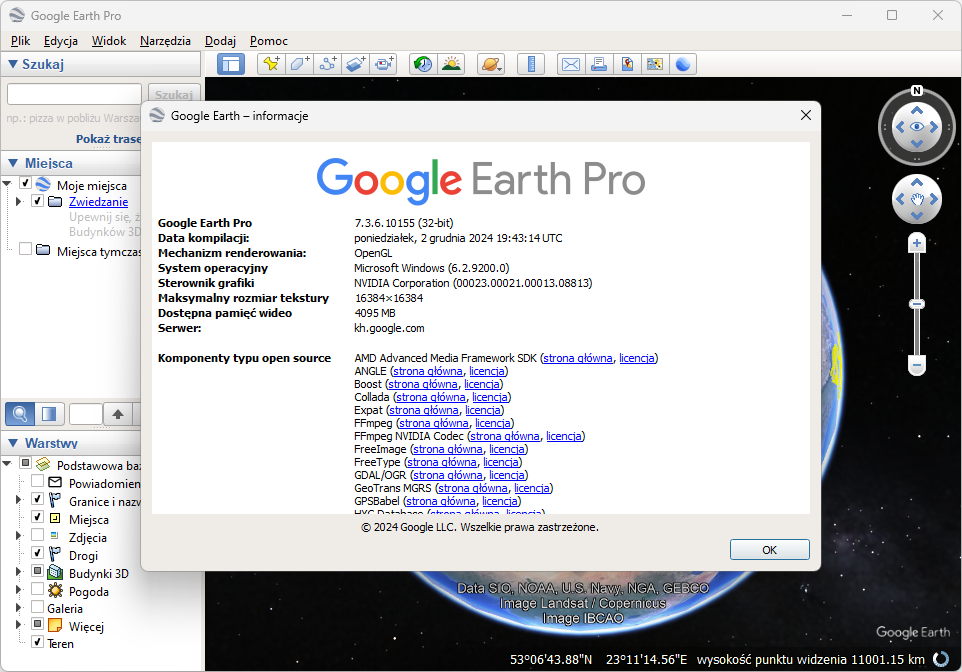962x672 pixels.
Task: Add an image overlay from the toolbar
Action: point(356,64)
